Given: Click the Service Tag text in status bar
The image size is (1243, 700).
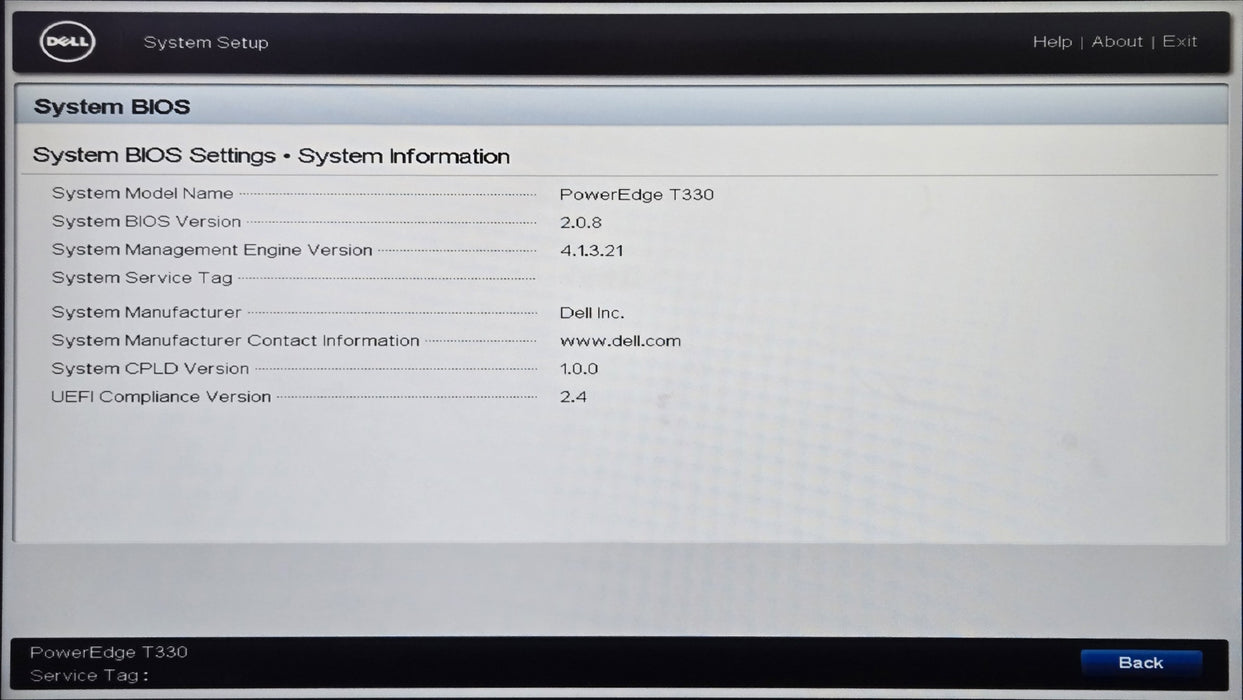Looking at the screenshot, I should pyautogui.click(x=89, y=676).
